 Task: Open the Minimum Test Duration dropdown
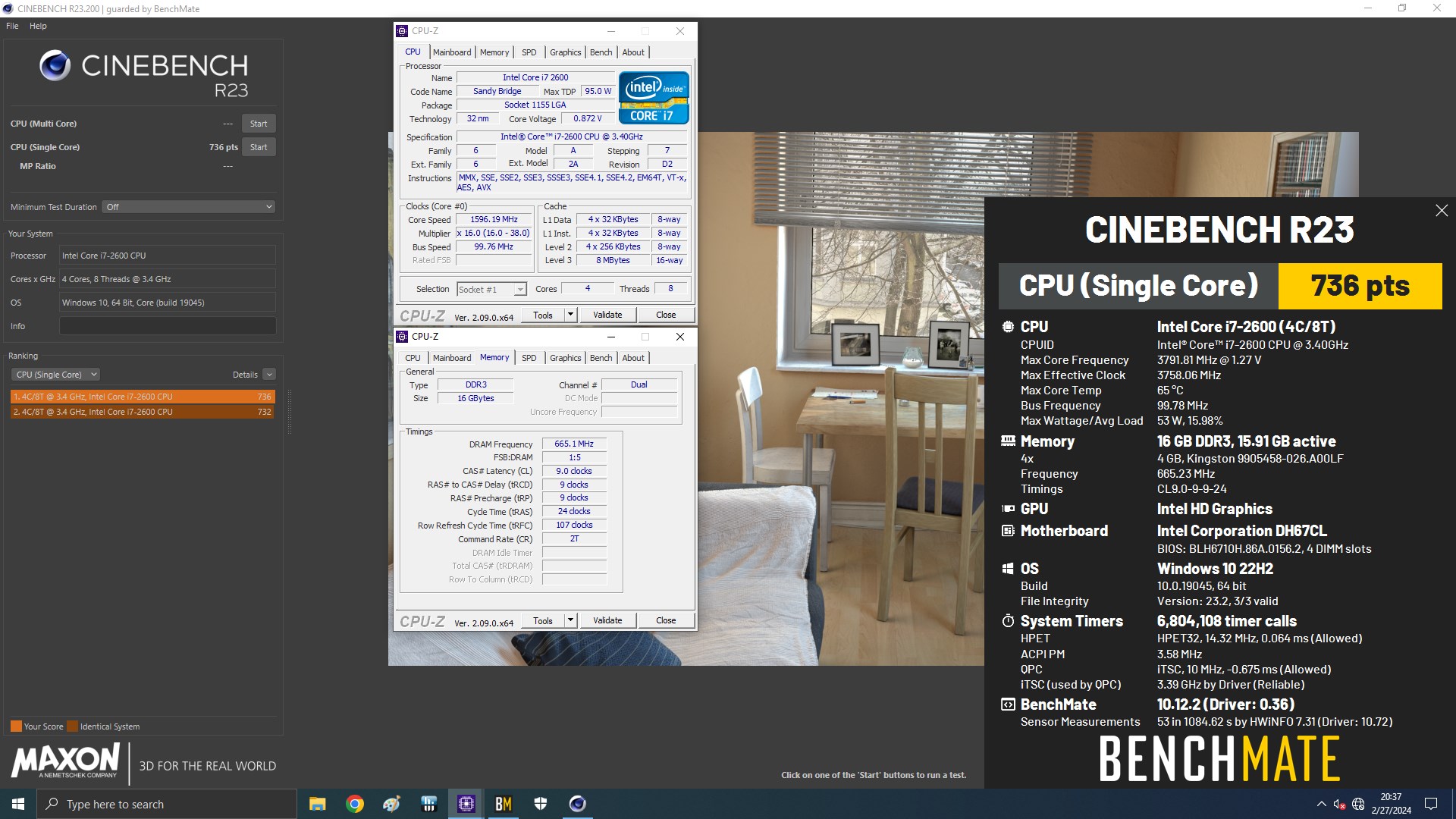(x=188, y=207)
